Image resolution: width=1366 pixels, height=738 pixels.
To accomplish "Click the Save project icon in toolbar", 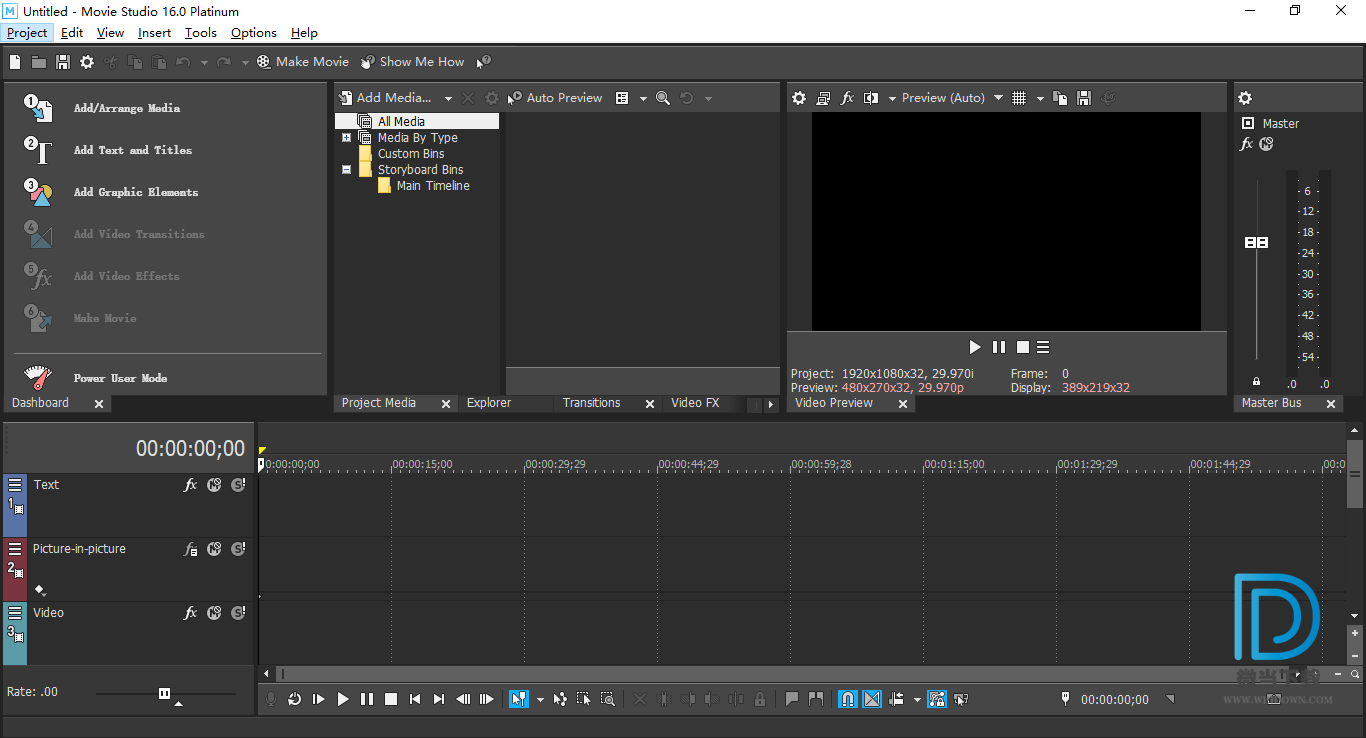I will [x=63, y=62].
